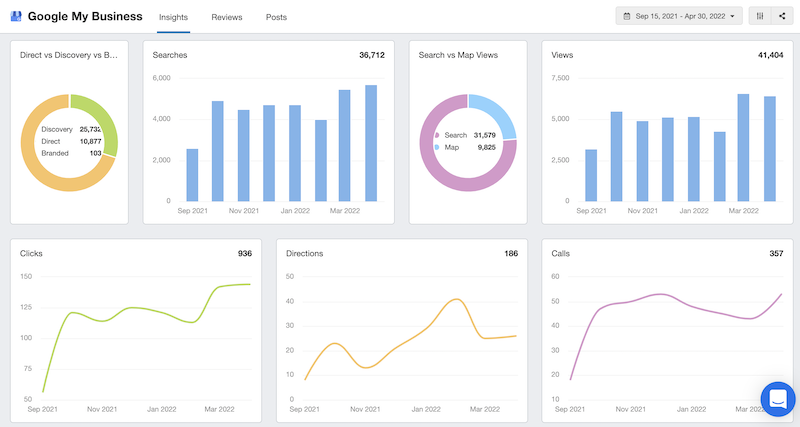Image resolution: width=800 pixels, height=427 pixels.
Task: Click the 6,000 axis label in Searches
Action: pos(161,78)
